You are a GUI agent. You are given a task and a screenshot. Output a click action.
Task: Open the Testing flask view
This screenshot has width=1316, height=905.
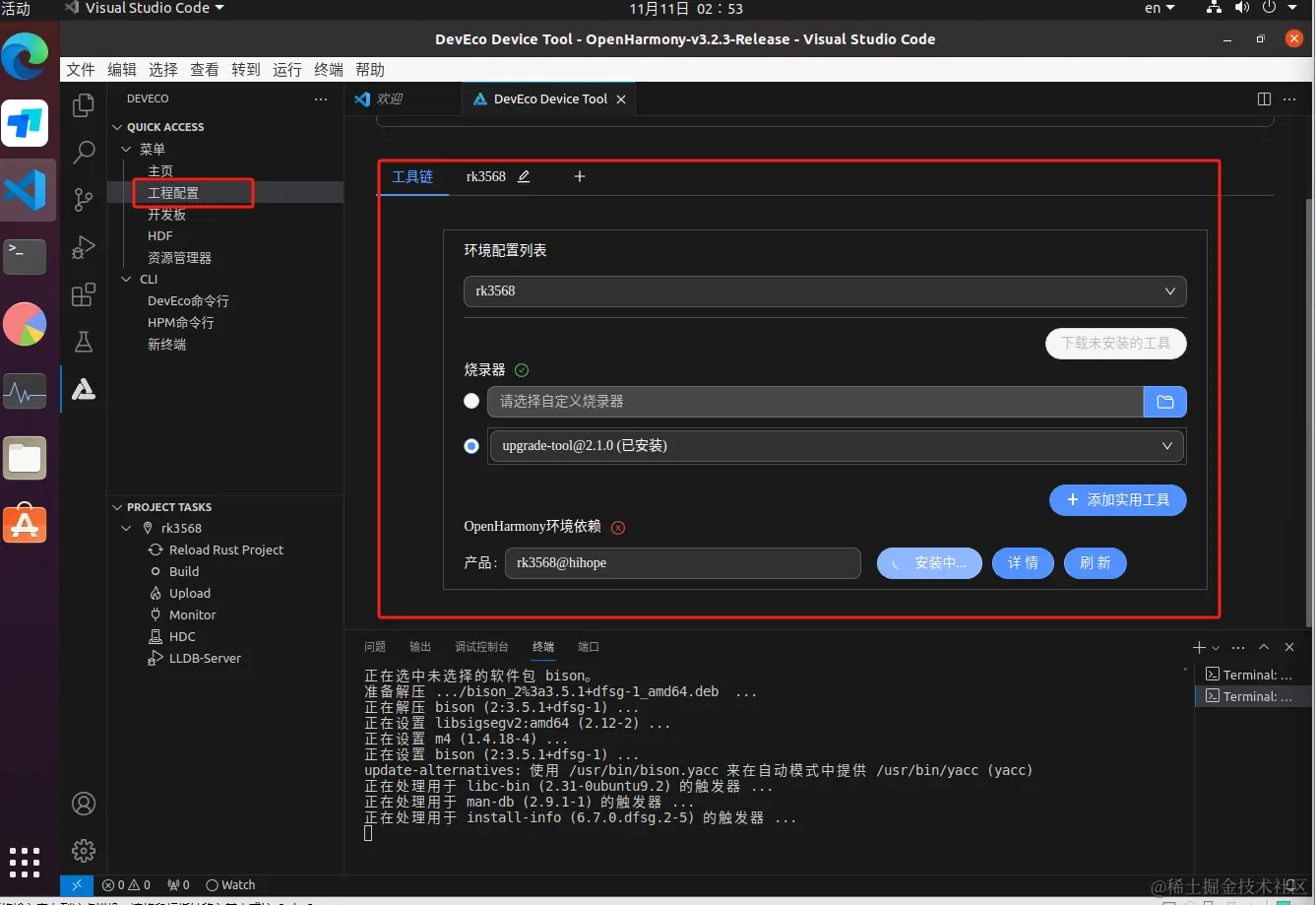(84, 342)
